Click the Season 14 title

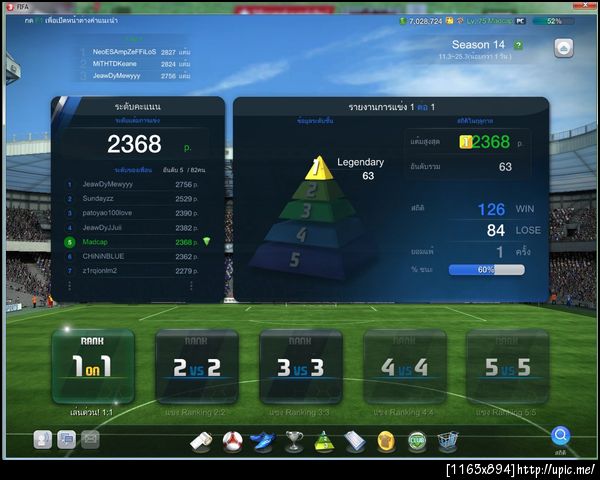[x=478, y=45]
